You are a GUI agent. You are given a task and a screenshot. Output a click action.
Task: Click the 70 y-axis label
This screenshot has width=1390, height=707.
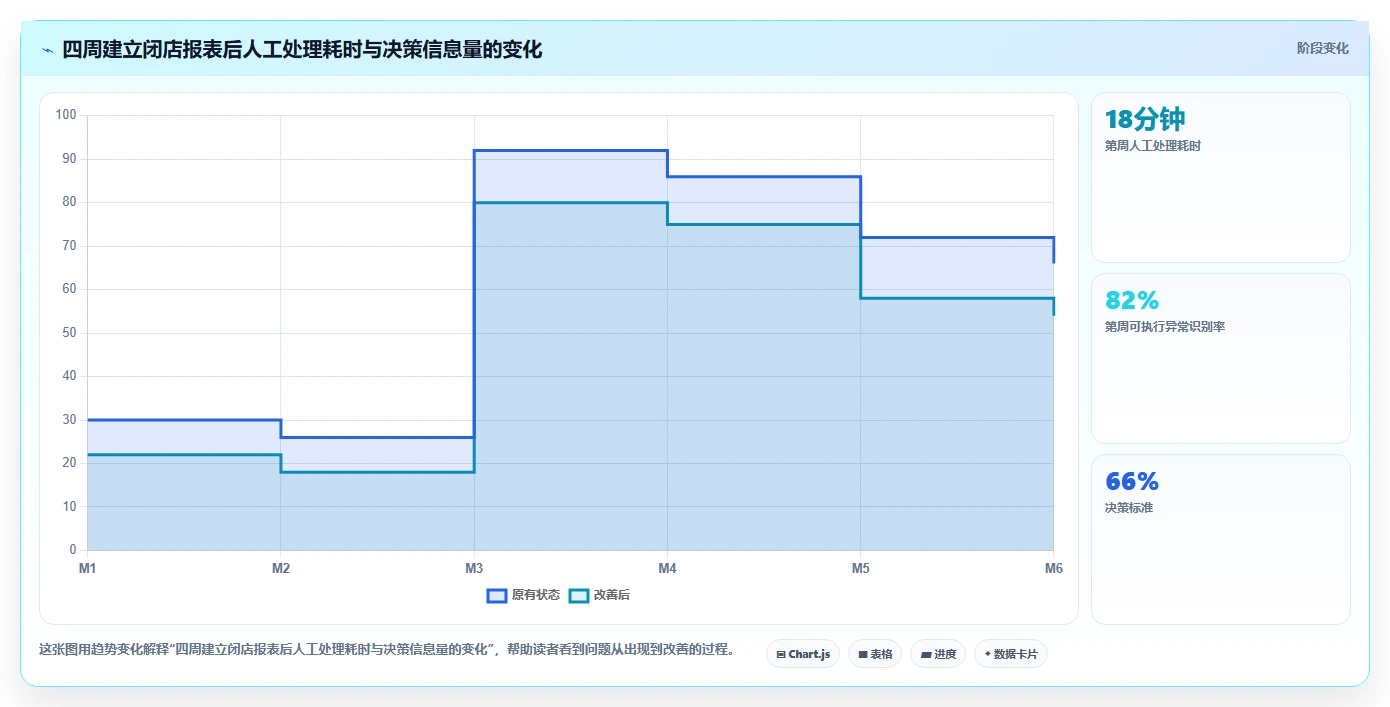[x=69, y=246]
